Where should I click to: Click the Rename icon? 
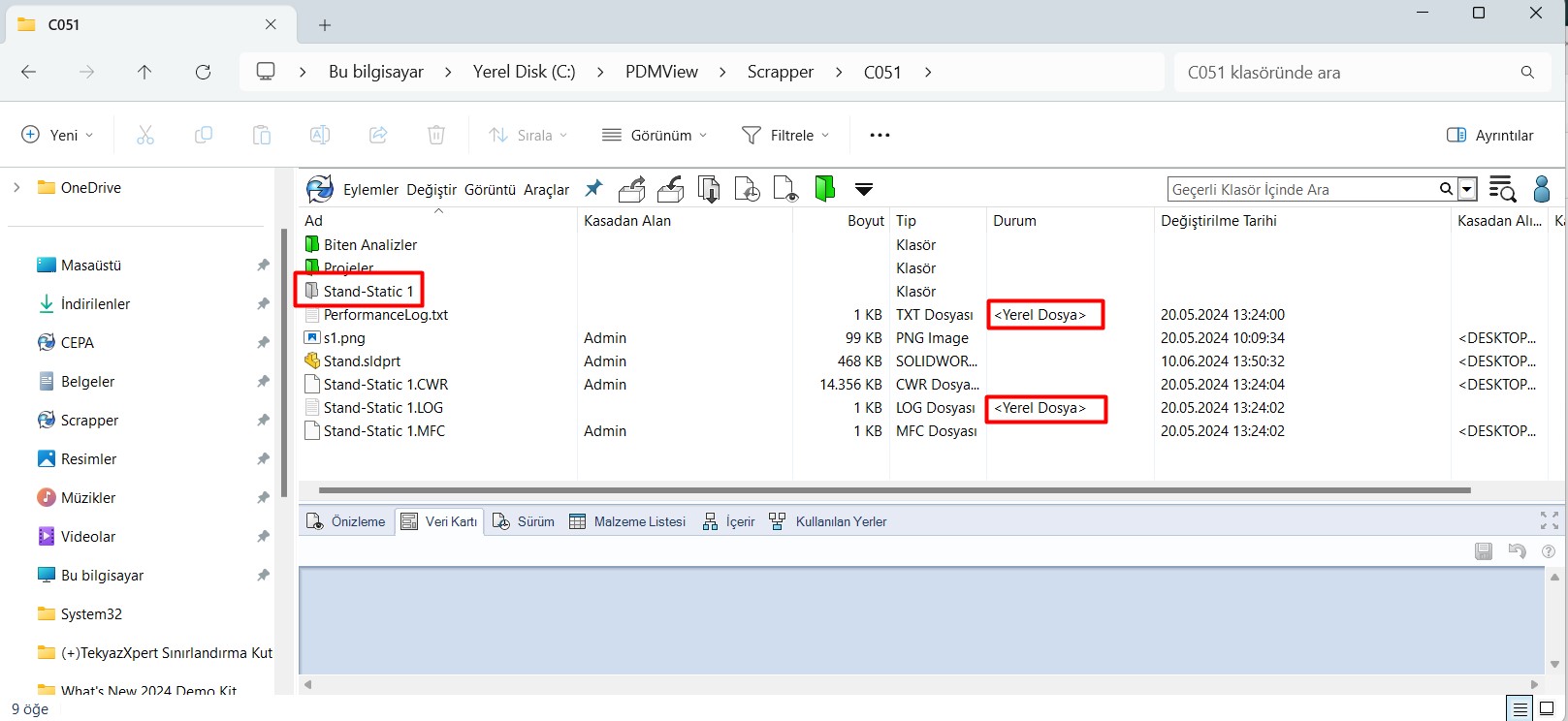tap(320, 135)
